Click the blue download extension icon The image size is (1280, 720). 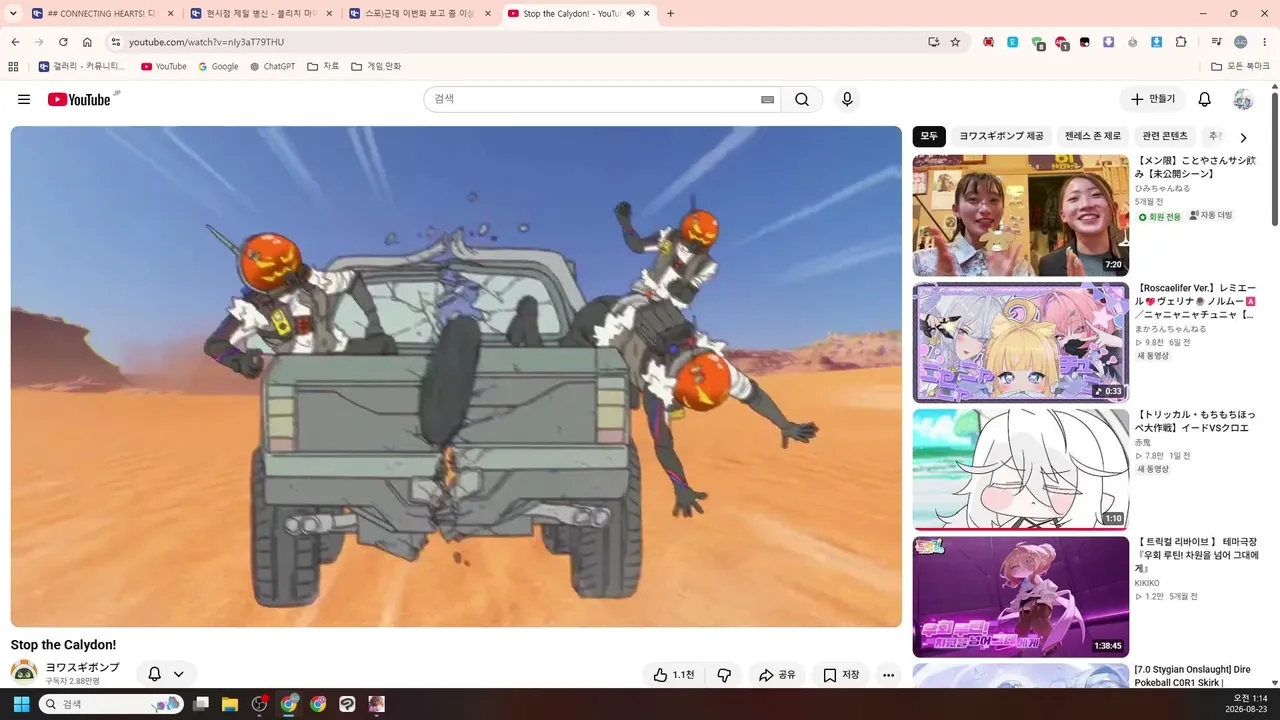(x=1157, y=42)
